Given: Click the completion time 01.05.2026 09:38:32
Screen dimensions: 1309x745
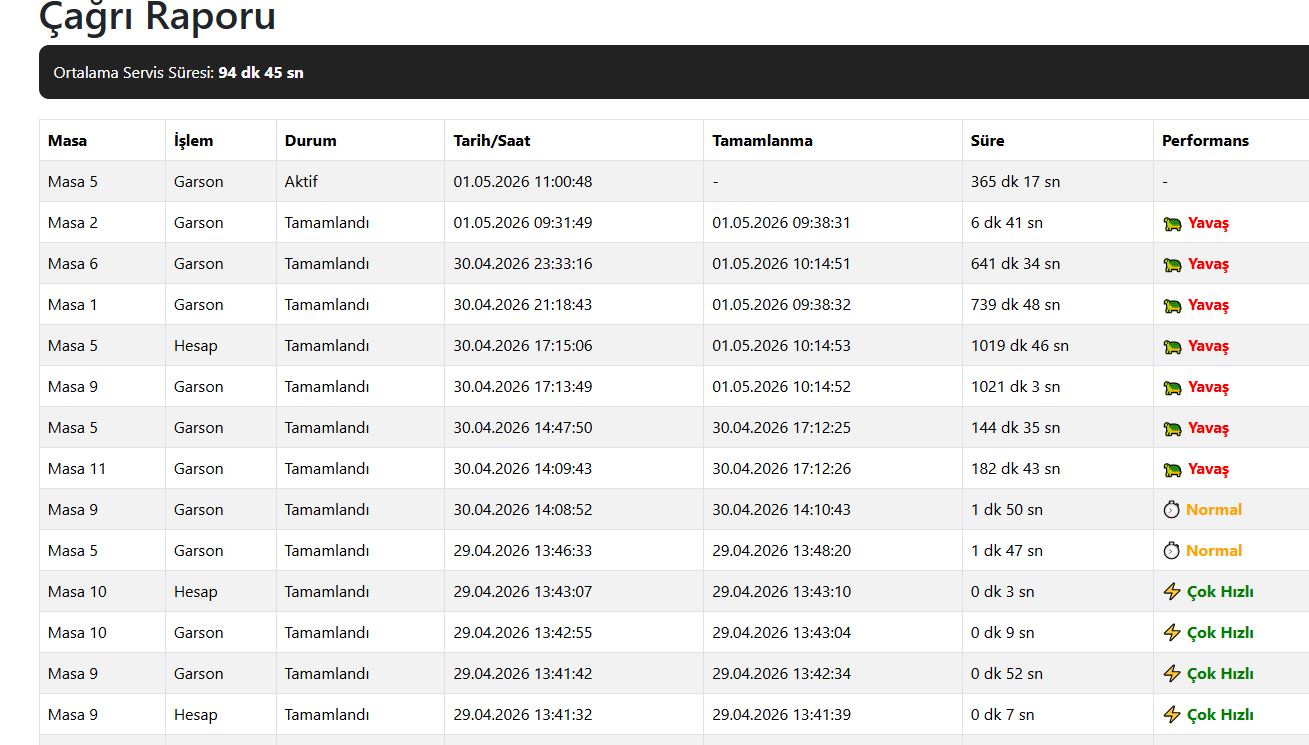Looking at the screenshot, I should tap(781, 305).
